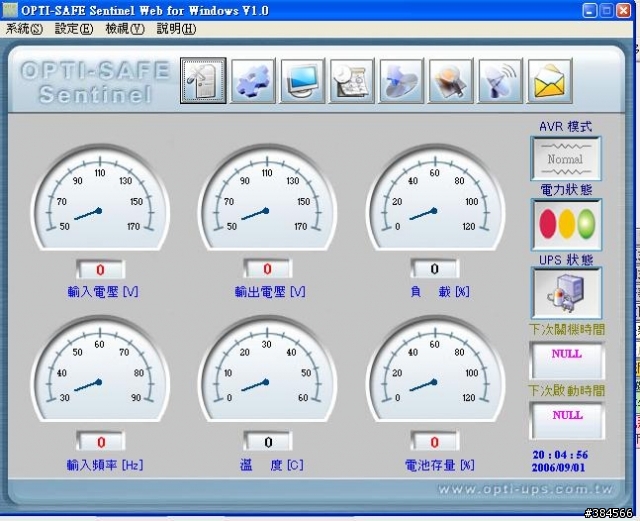Viewport: 640px width, 521px height.
Task: Click the 電池存量 [%] battery gauge dial
Action: click(435, 369)
